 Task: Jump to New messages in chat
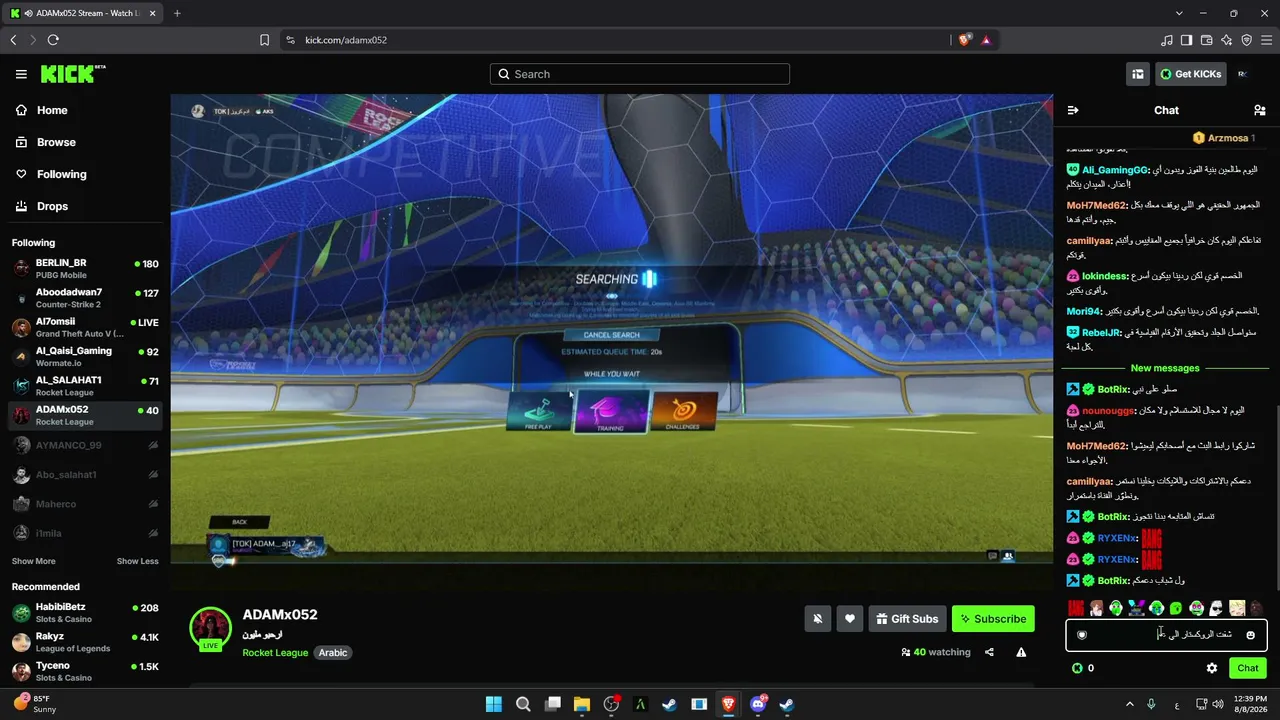point(1165,368)
